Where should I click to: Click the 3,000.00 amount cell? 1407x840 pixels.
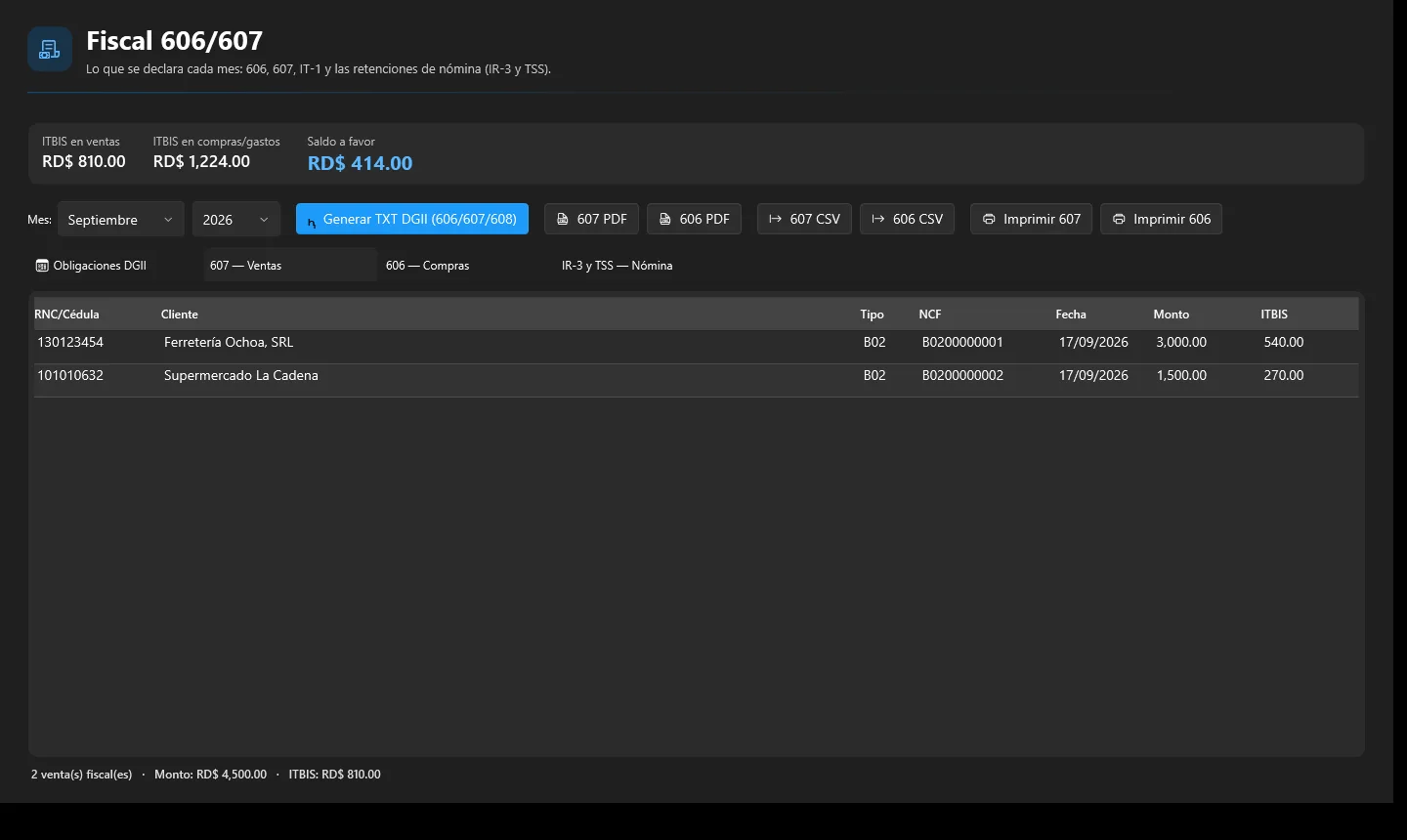coord(1181,343)
